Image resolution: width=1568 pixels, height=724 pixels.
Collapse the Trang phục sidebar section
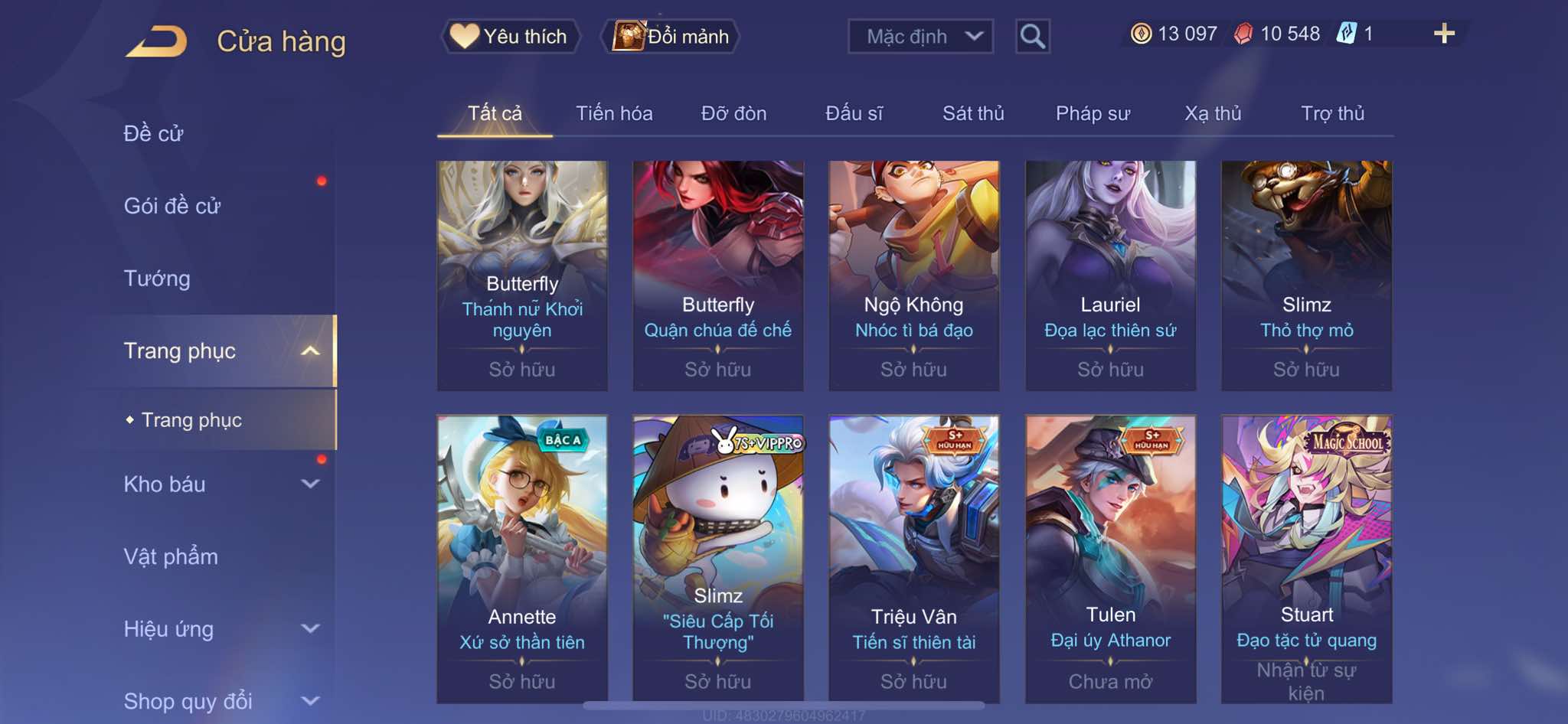tap(310, 351)
